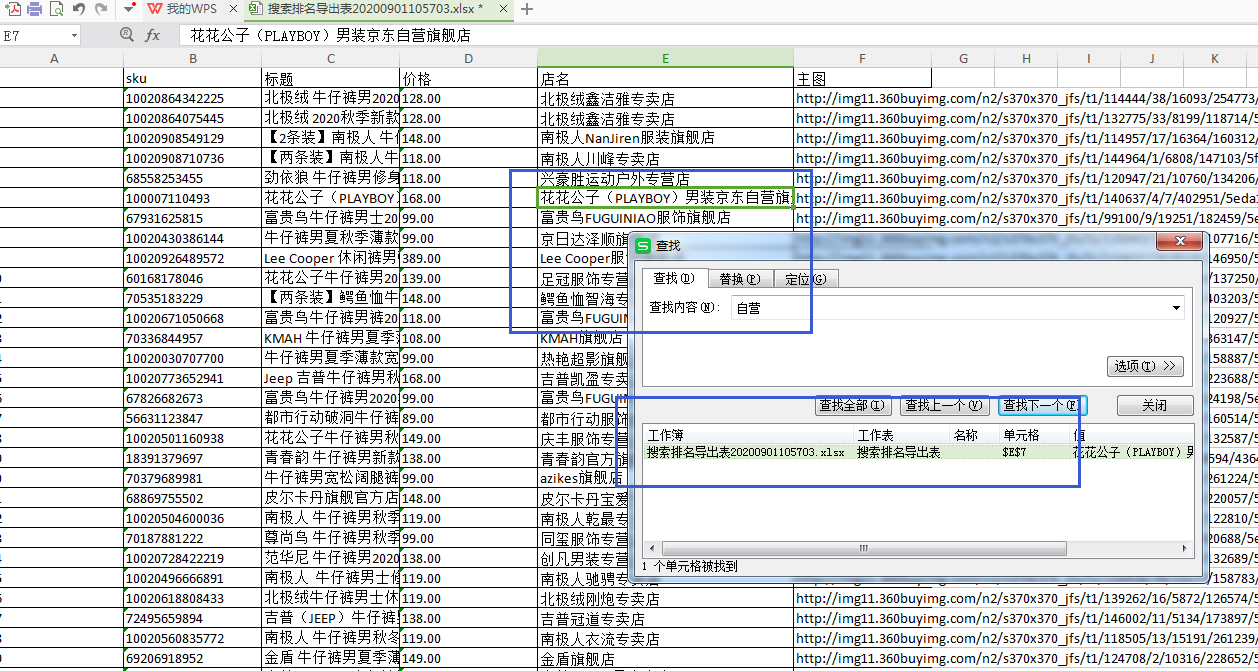Select price cell 168.00 for sku 10007110493

pos(468,198)
